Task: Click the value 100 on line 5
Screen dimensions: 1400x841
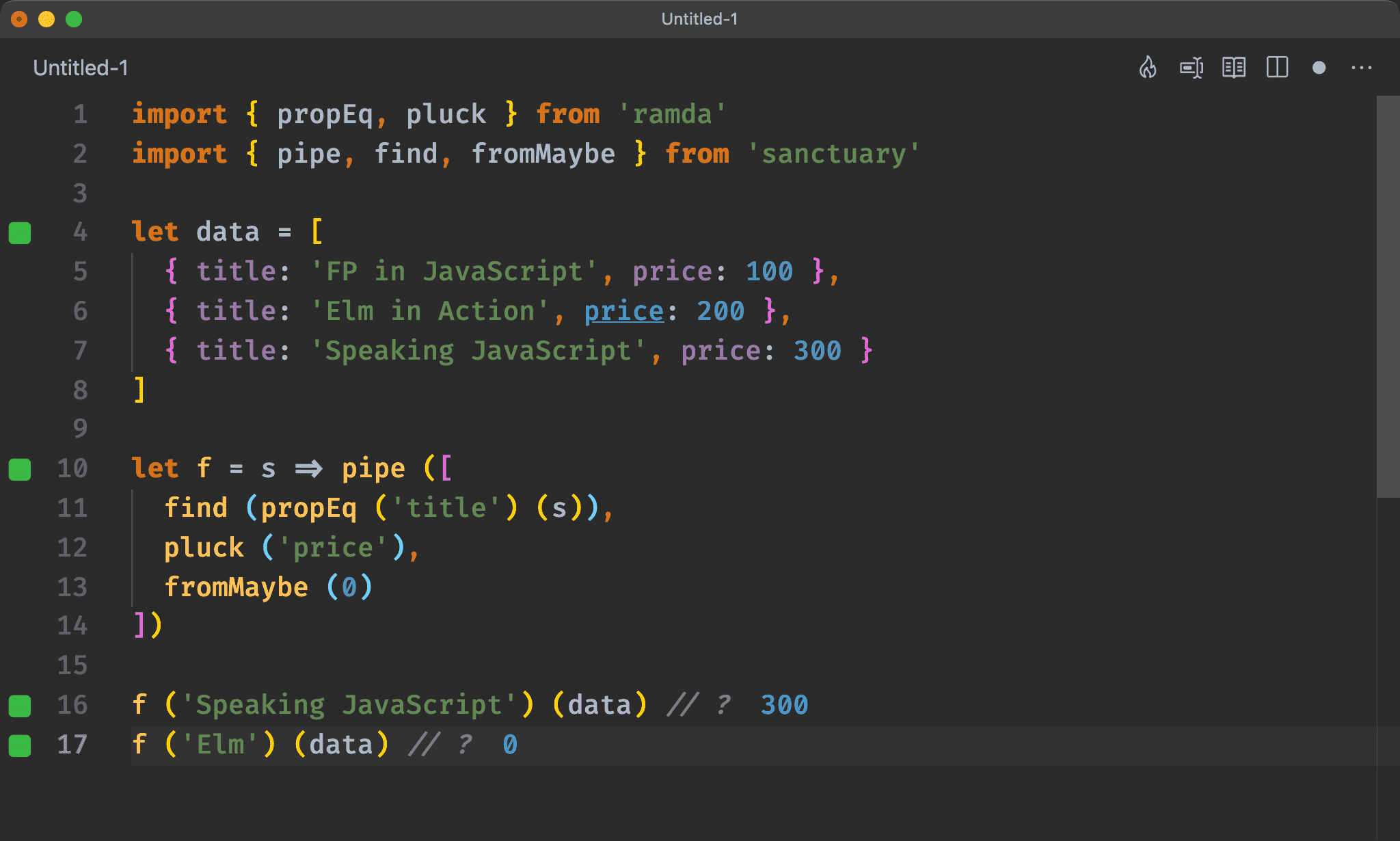Action: (769, 271)
